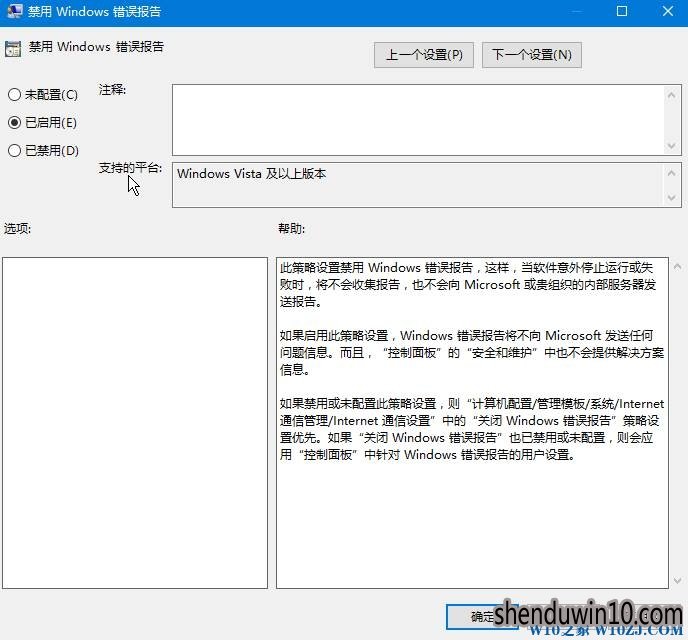Click the 选项 options list pane
The height and width of the screenshot is (640, 688).
[x=135, y=423]
